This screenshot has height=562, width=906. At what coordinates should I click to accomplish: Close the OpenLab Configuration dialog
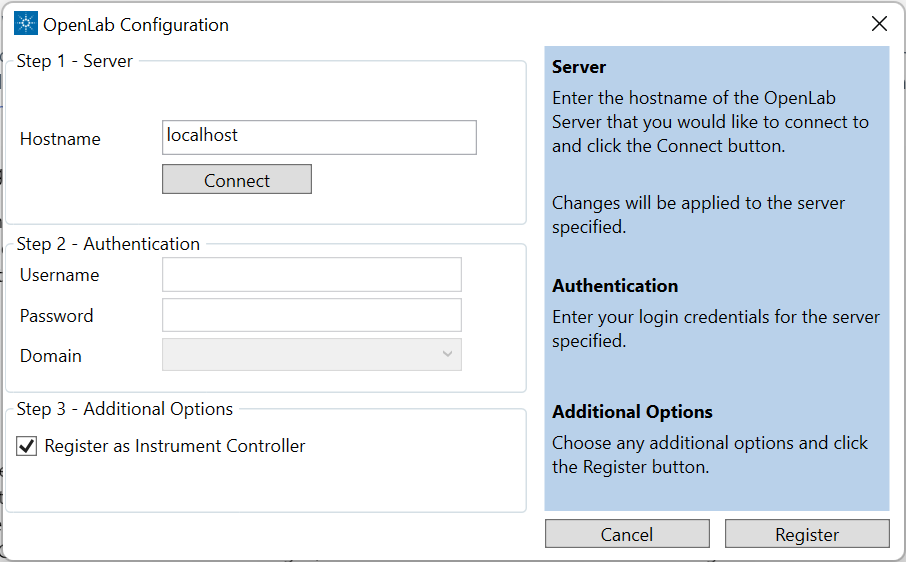point(879,24)
